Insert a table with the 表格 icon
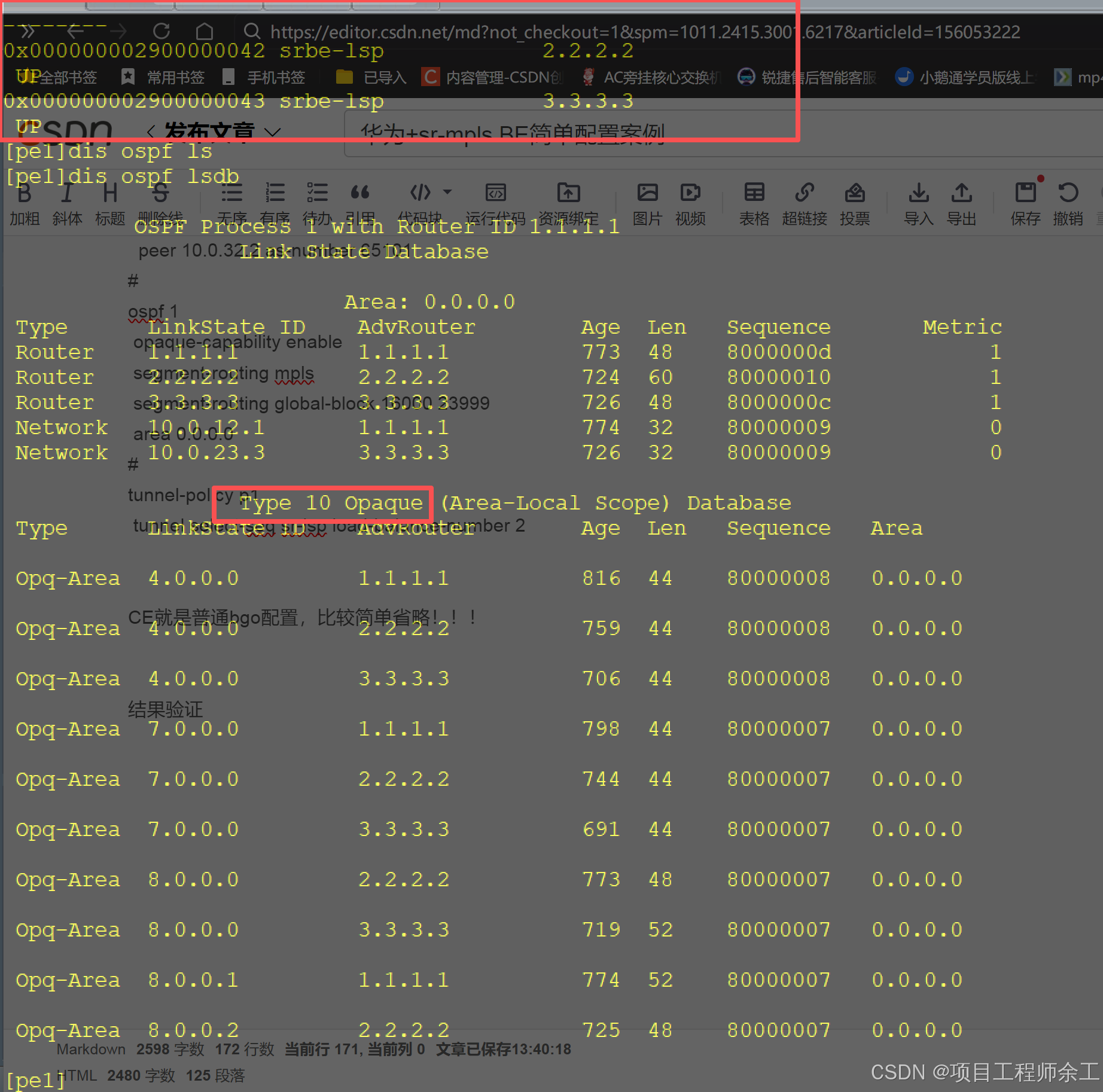The height and width of the screenshot is (1092, 1103). (x=754, y=203)
